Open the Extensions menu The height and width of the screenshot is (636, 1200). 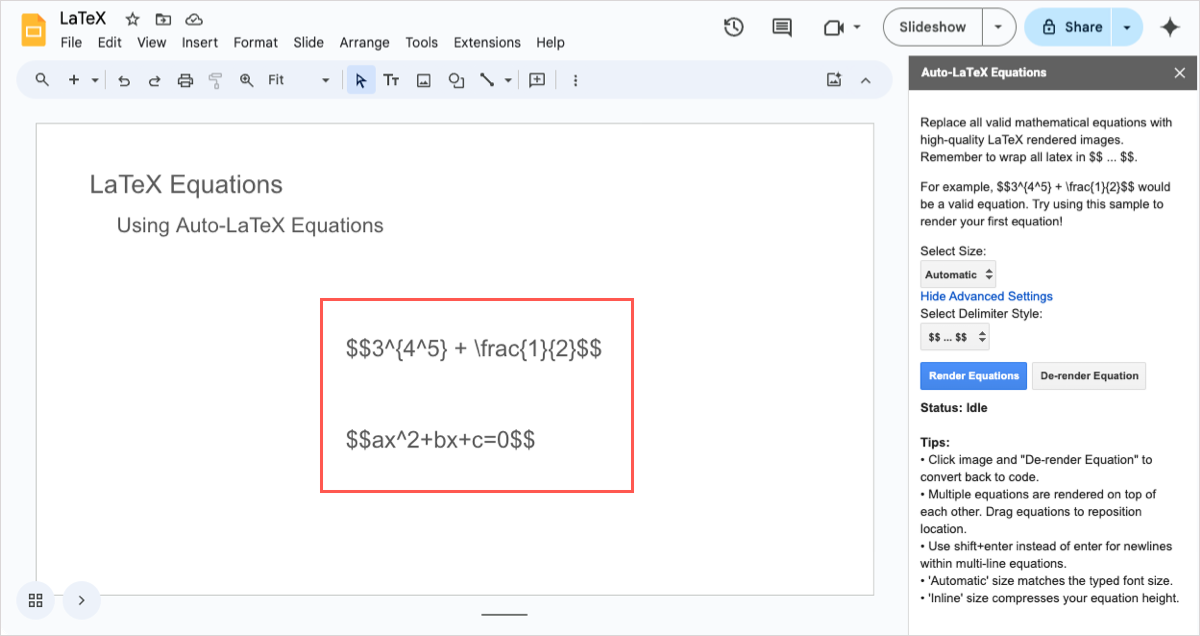487,43
